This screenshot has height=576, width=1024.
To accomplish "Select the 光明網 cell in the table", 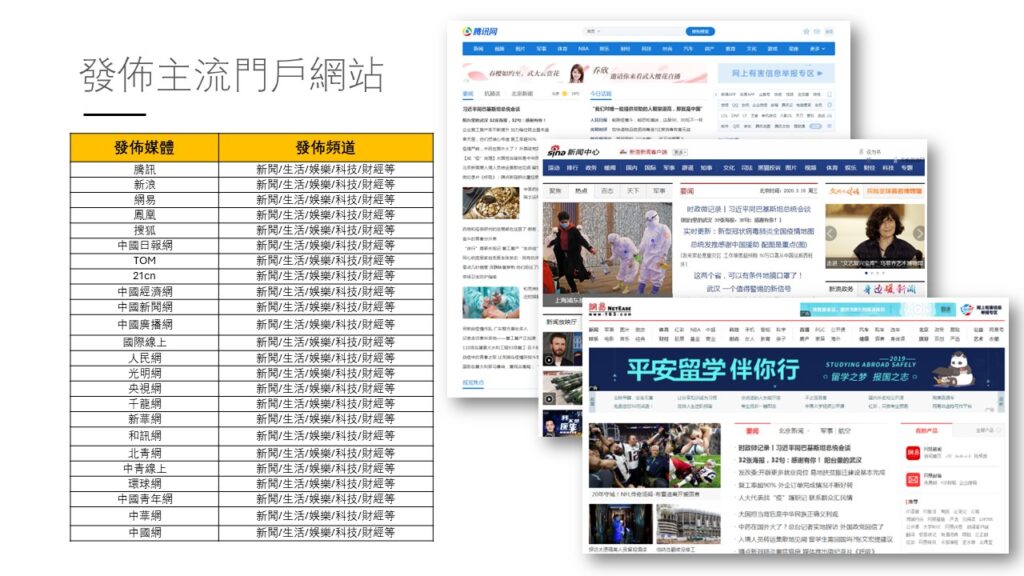I will (x=144, y=373).
